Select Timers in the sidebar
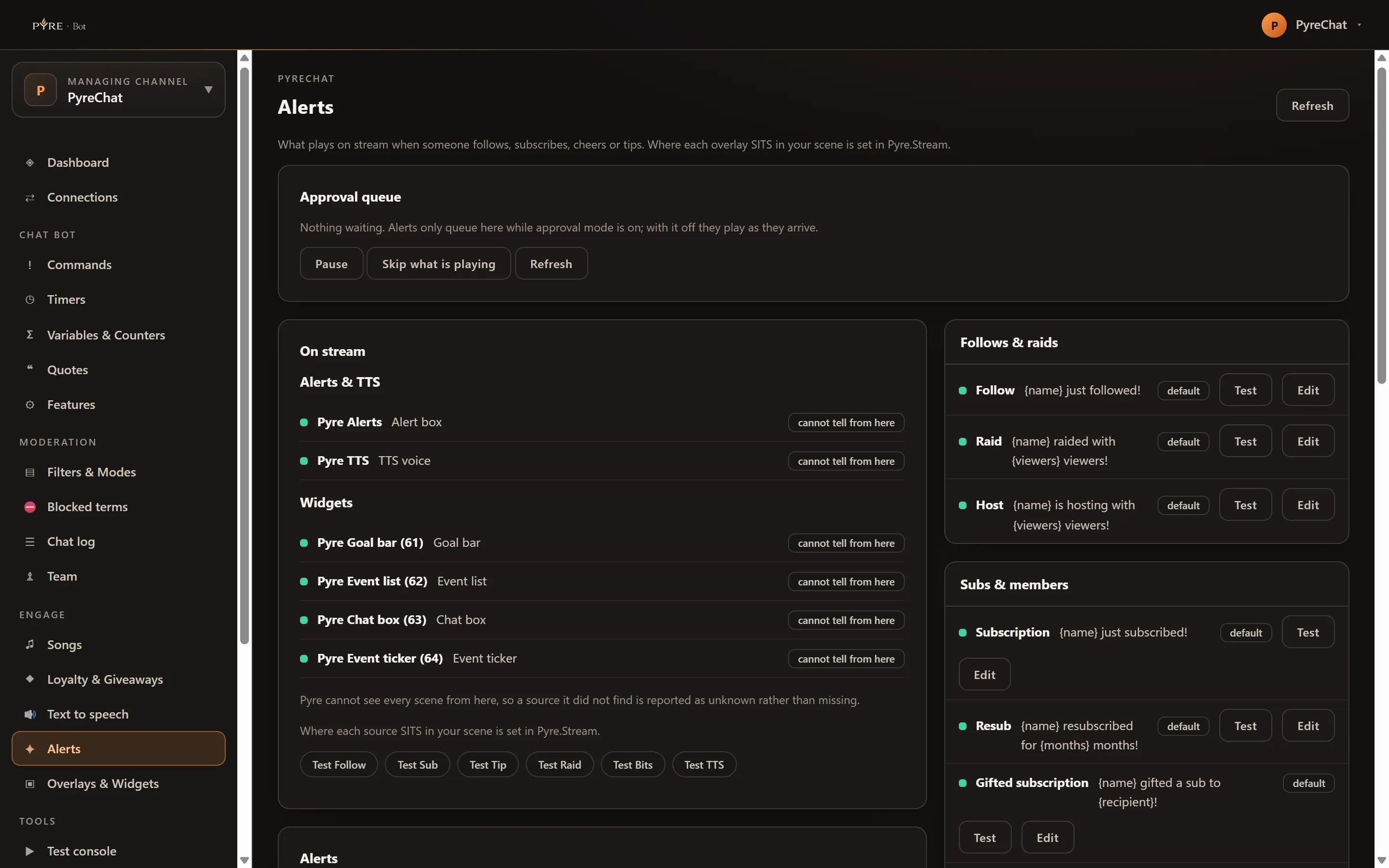The width and height of the screenshot is (1389, 868). [118, 299]
